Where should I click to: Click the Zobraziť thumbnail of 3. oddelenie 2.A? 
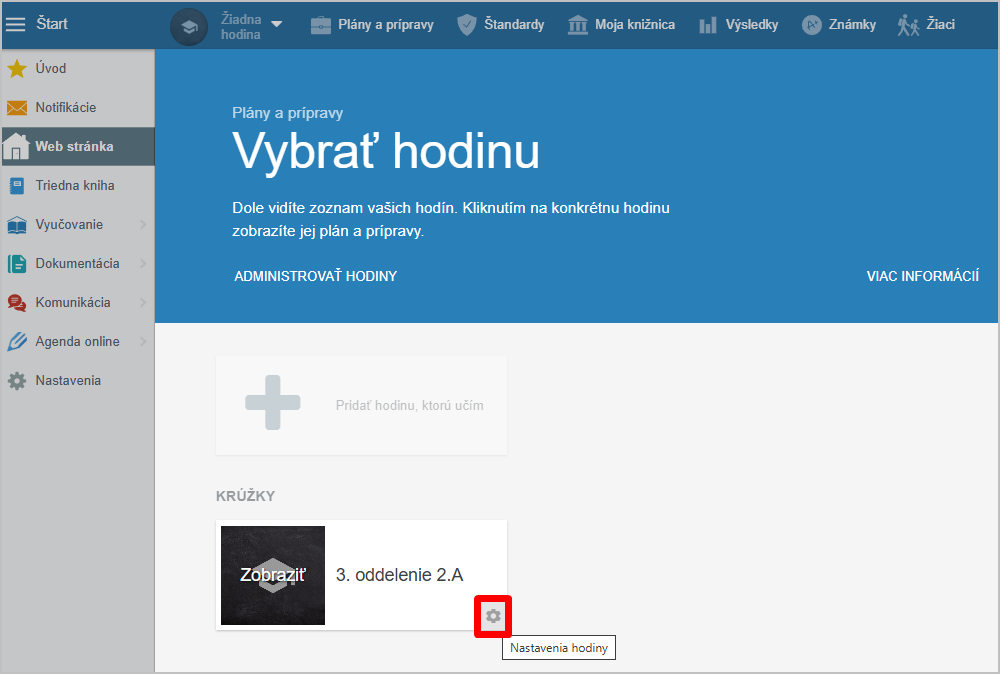coord(273,575)
